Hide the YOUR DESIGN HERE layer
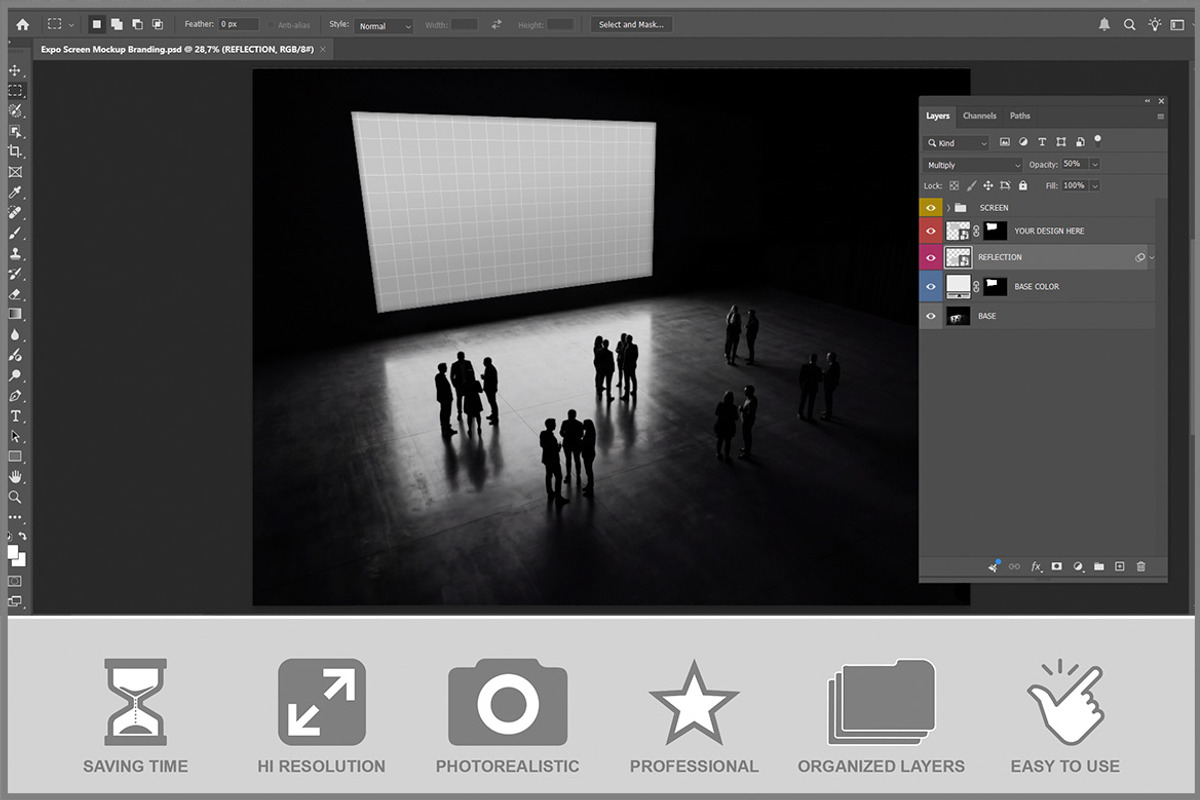 tap(931, 231)
